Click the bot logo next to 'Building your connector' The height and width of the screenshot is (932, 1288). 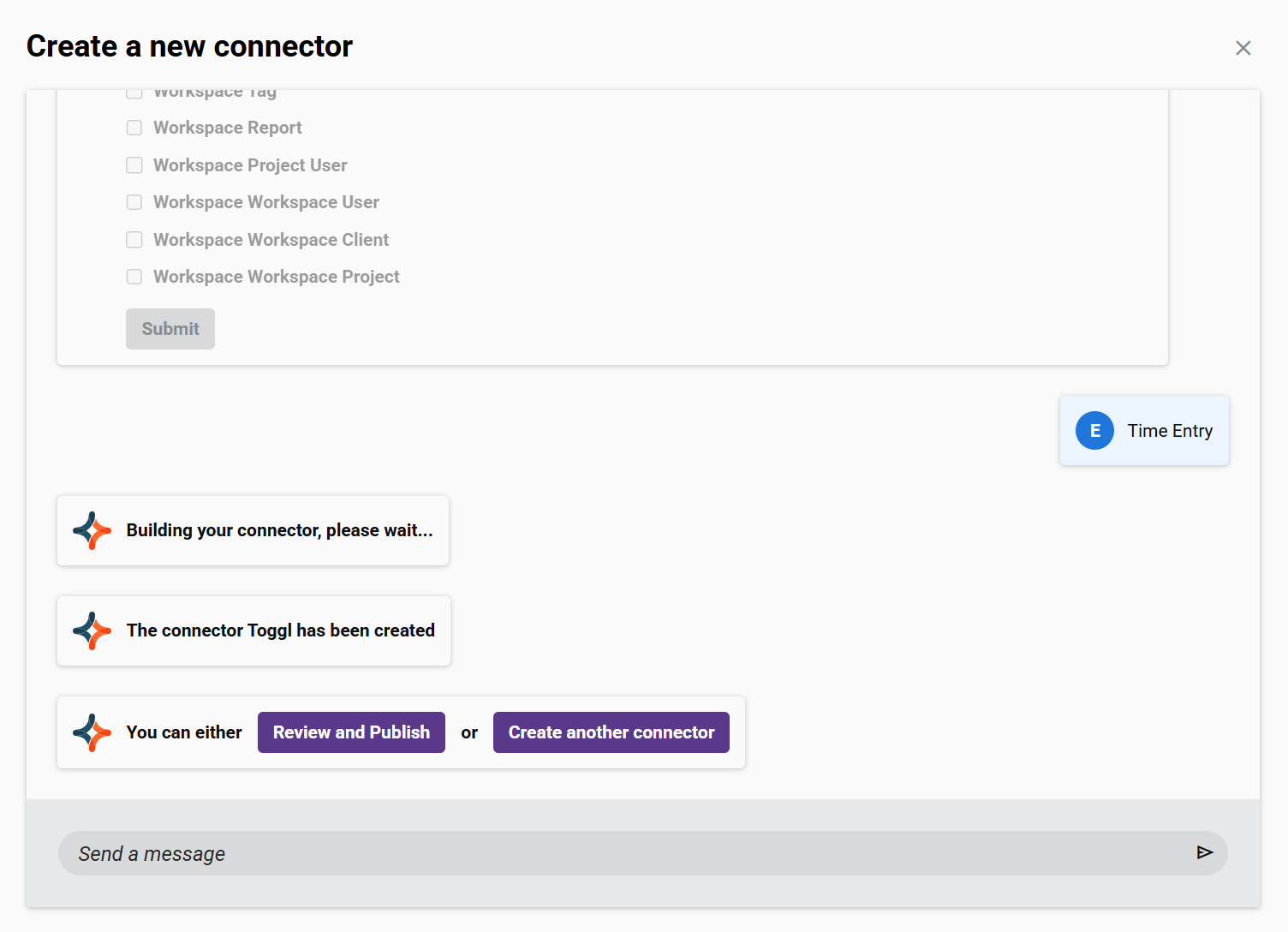[x=92, y=530]
